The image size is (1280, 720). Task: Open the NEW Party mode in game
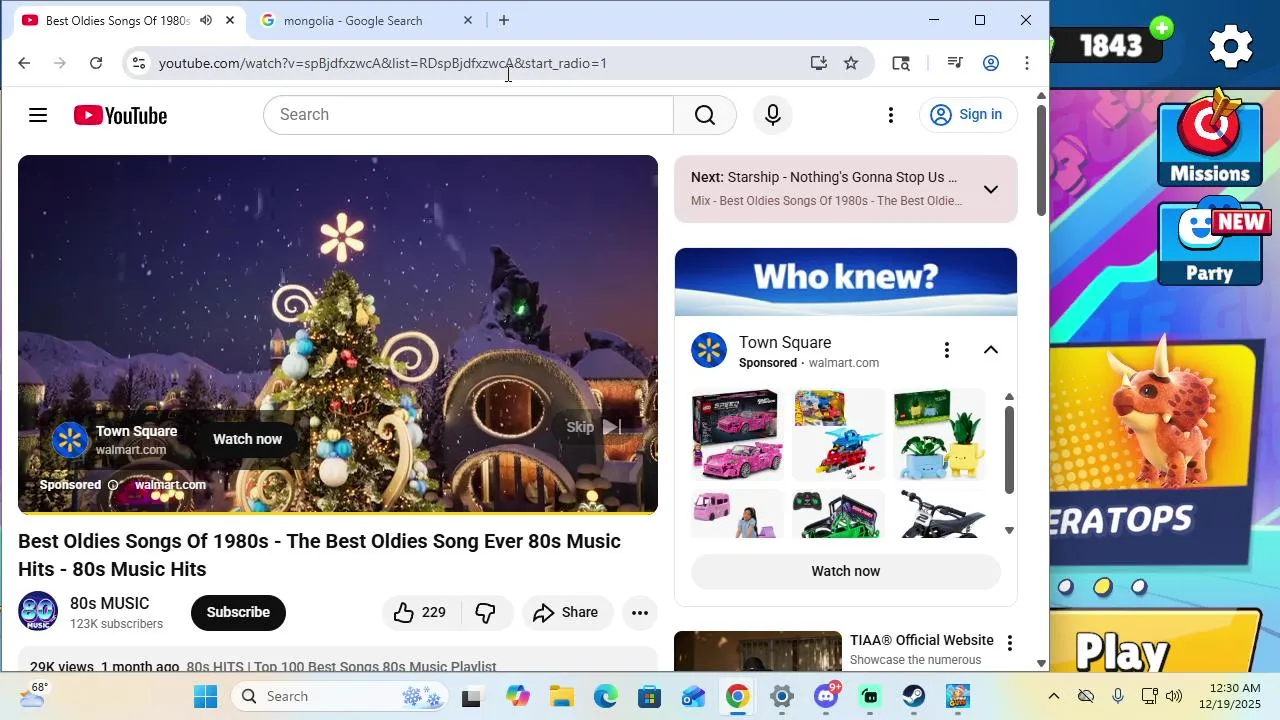[1210, 243]
